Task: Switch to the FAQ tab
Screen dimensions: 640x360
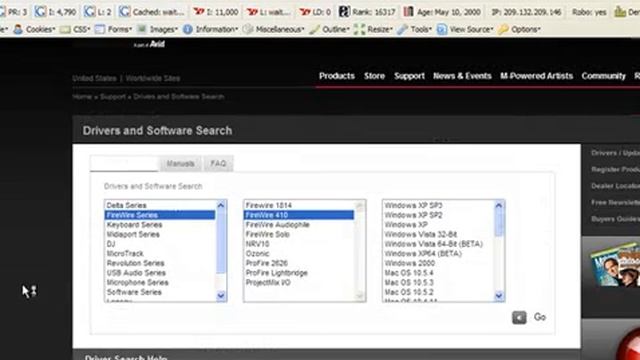Action: (218, 163)
